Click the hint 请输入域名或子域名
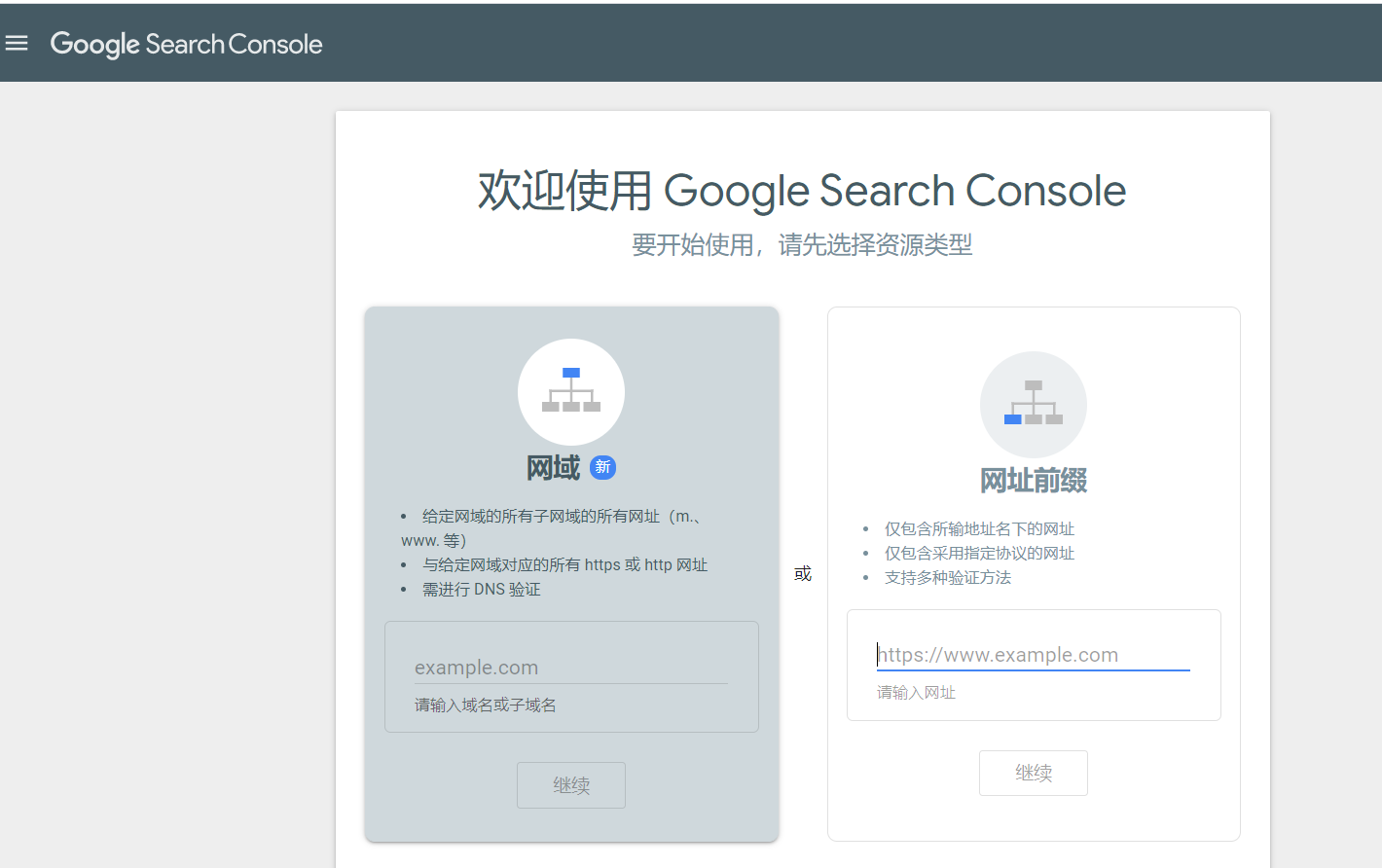 [486, 705]
